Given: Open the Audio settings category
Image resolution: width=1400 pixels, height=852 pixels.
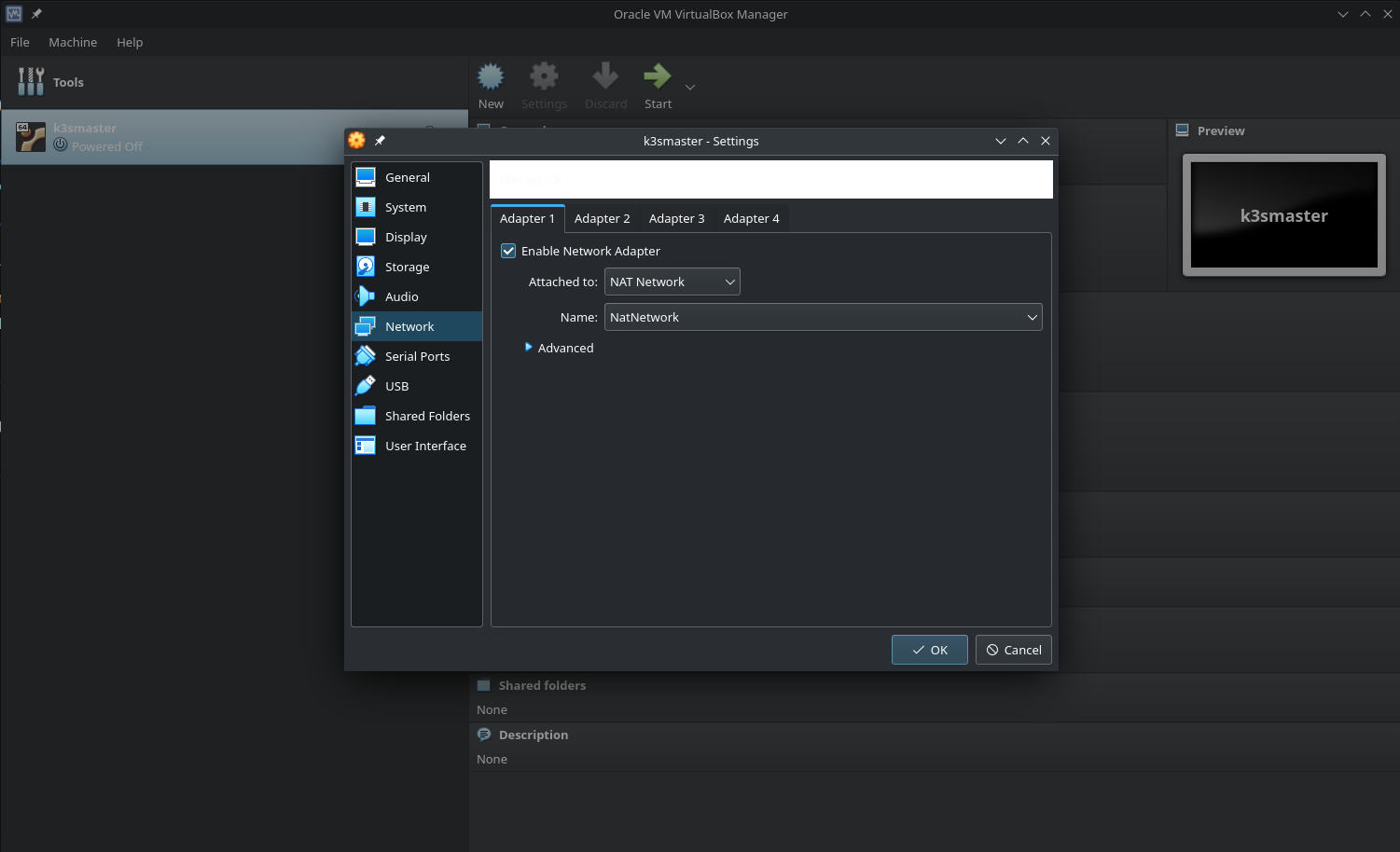Looking at the screenshot, I should pos(417,296).
